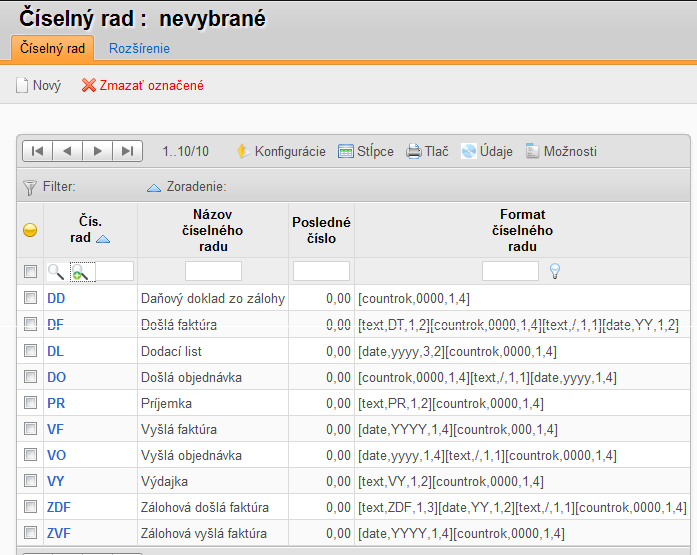The height and width of the screenshot is (555, 697).
Task: Go to first page of records
Action: (x=38, y=151)
